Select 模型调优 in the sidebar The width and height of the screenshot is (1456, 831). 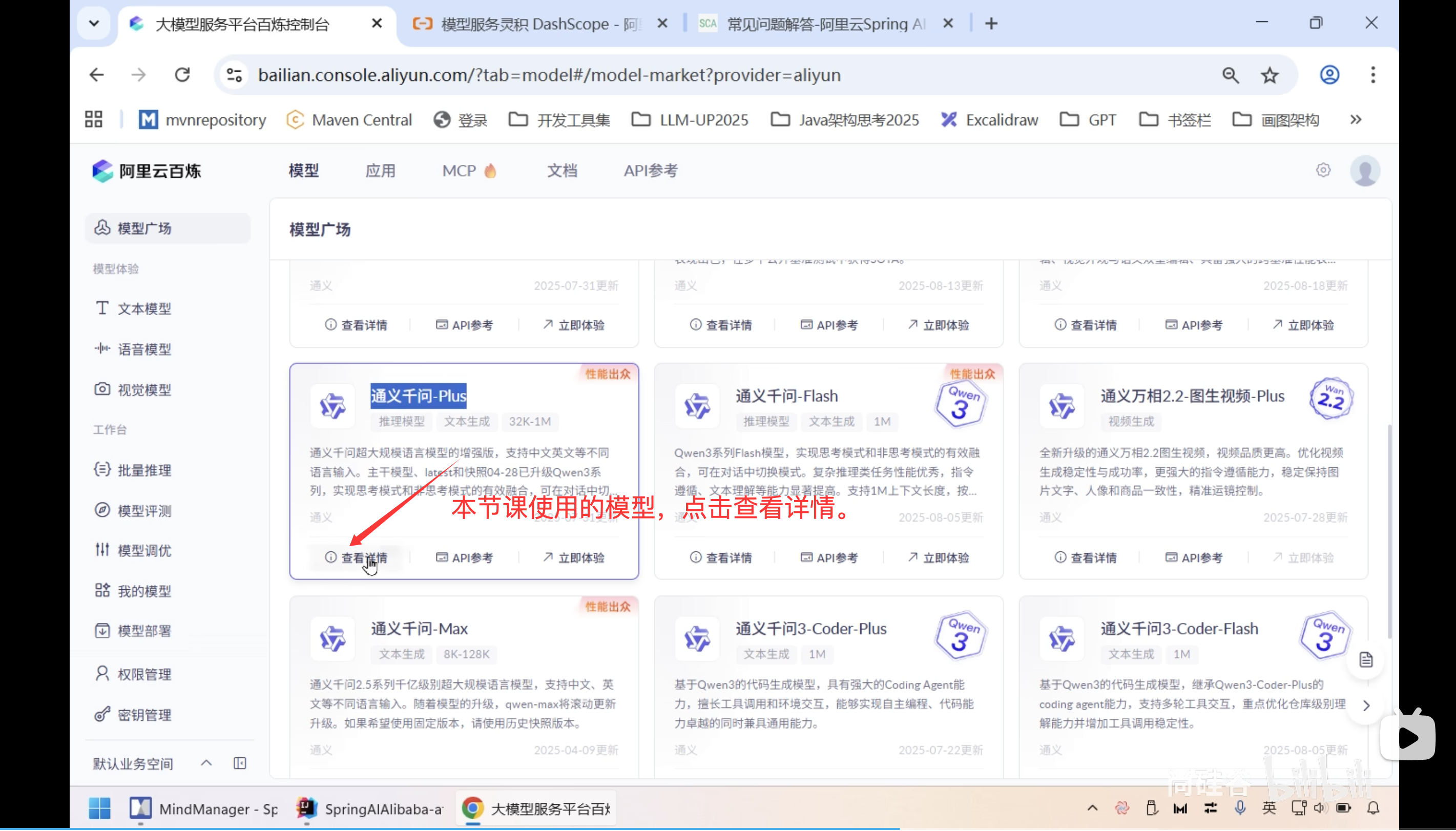144,550
